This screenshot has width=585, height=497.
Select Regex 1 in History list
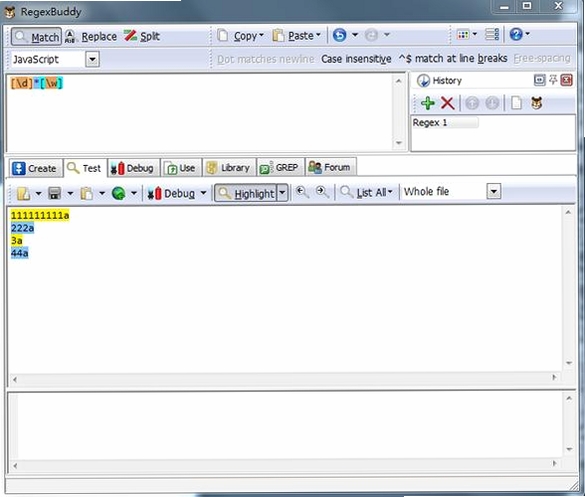coord(445,123)
